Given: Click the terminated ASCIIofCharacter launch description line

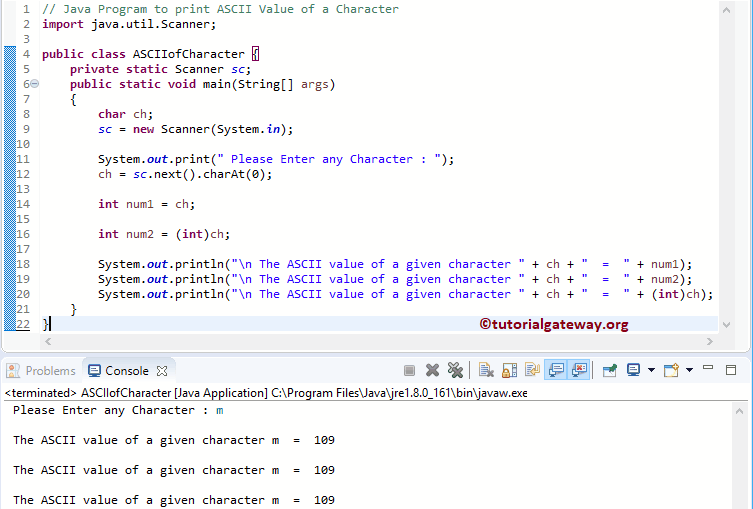Looking at the screenshot, I should 266,393.
